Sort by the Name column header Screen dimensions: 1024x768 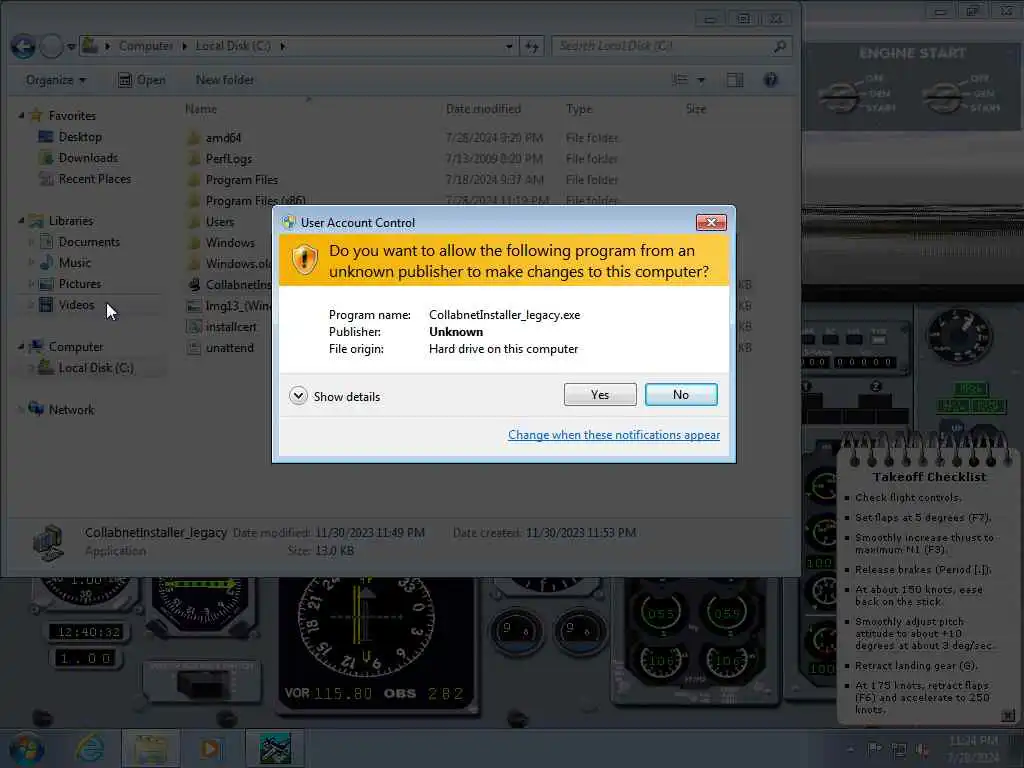click(200, 109)
